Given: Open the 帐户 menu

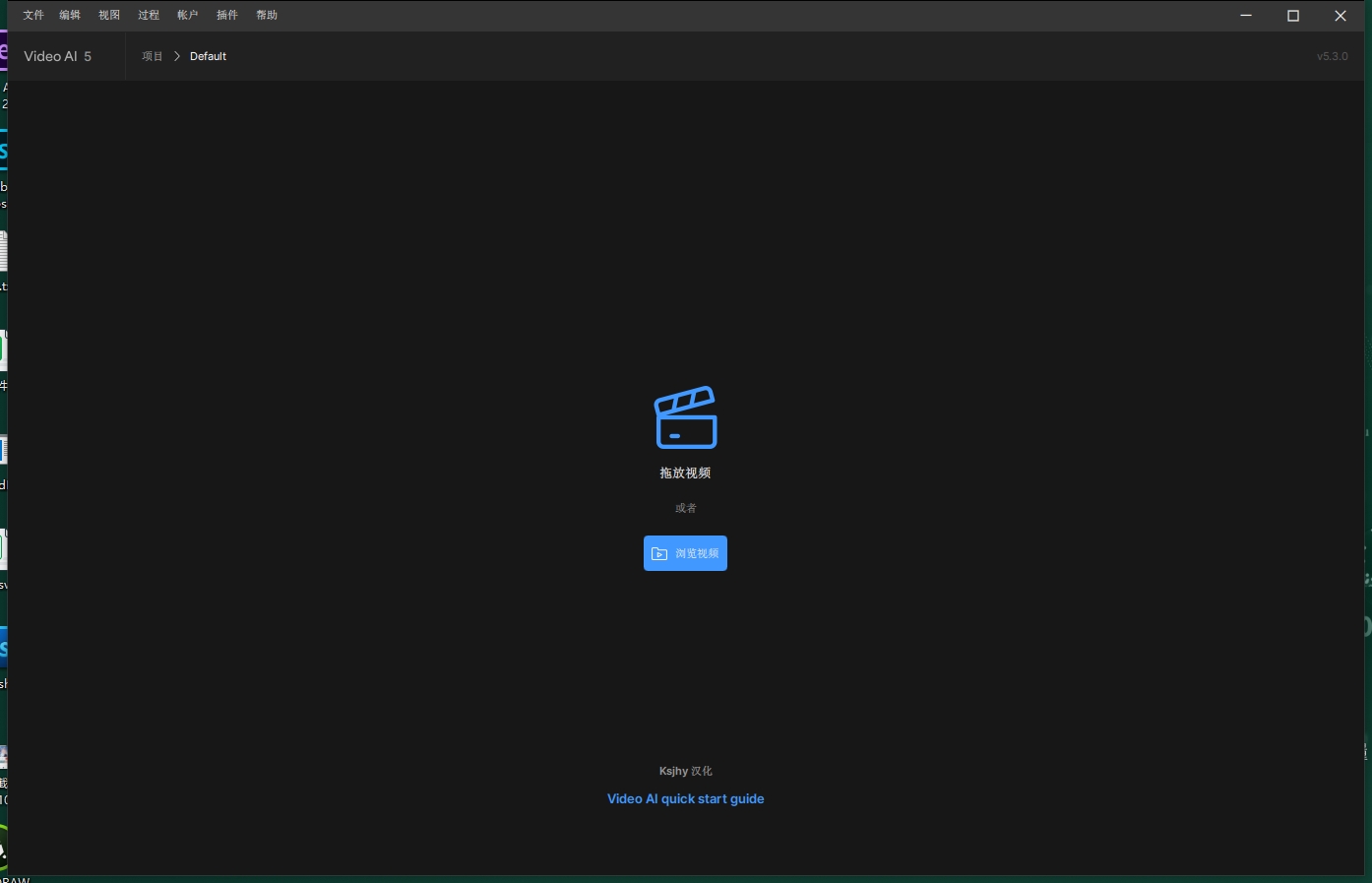Looking at the screenshot, I should pyautogui.click(x=188, y=15).
